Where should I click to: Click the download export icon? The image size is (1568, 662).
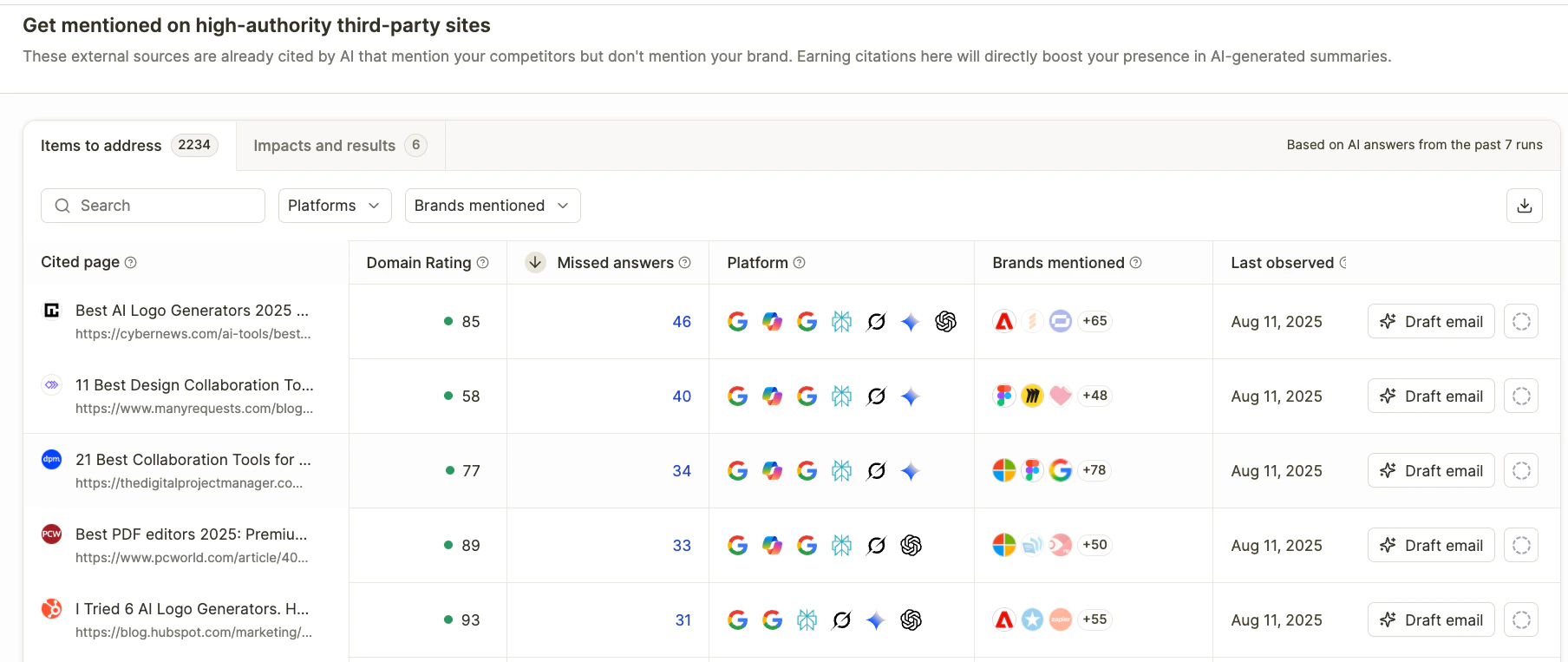pyautogui.click(x=1524, y=206)
